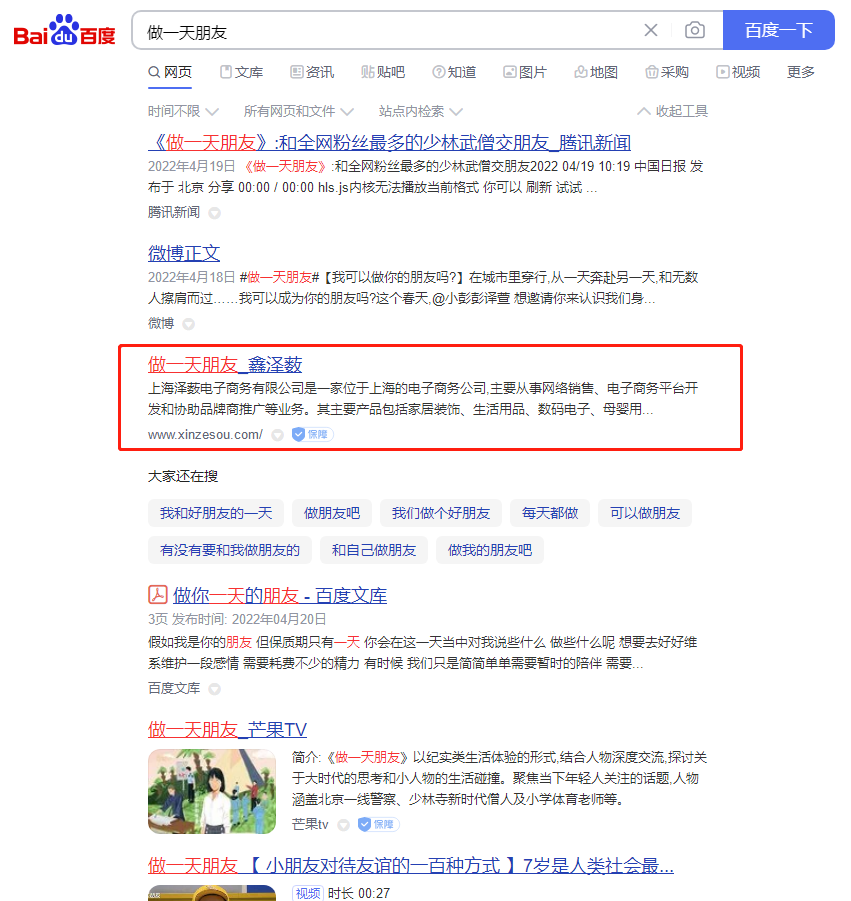851x901 pixels.
Task: Open the 更多 menu
Action: 801,72
